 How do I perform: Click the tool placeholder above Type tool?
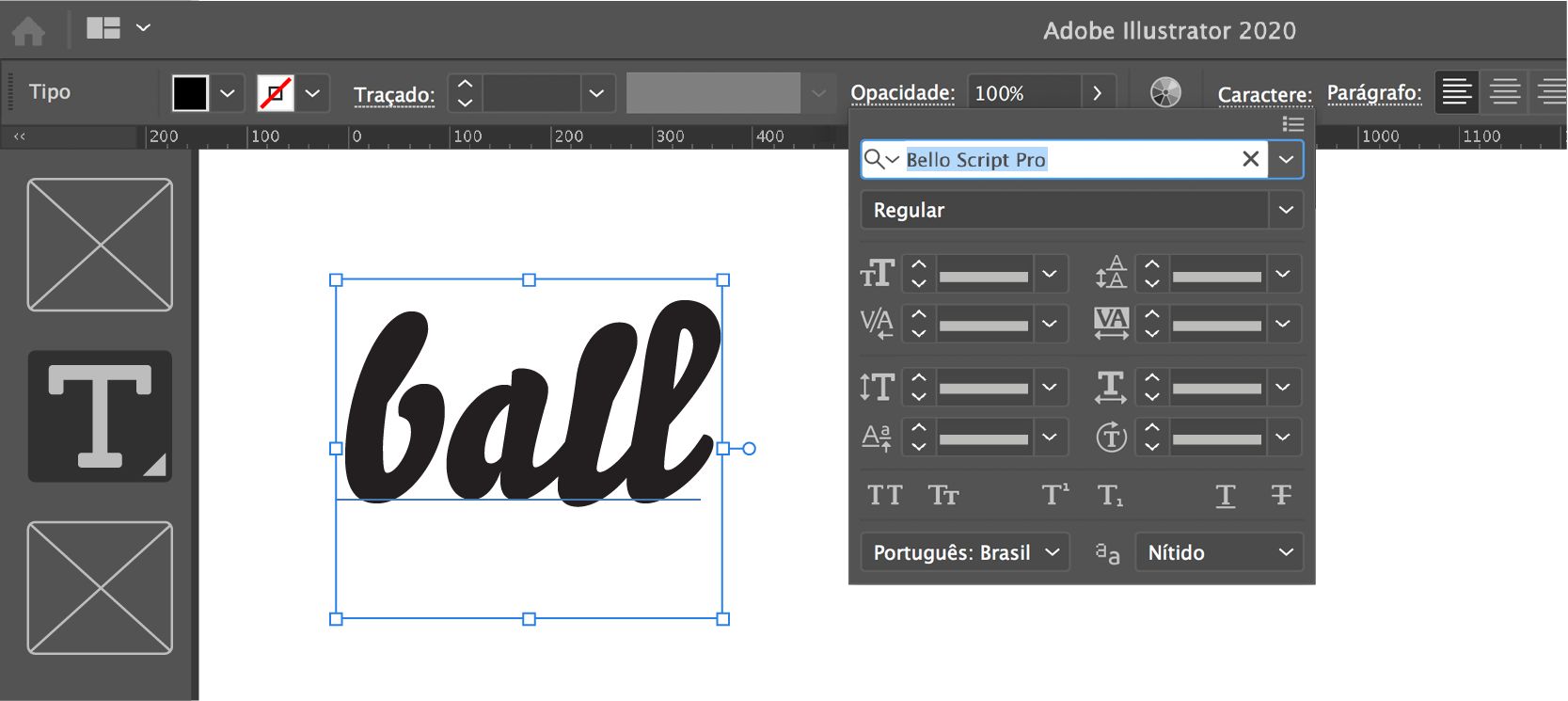click(x=100, y=245)
